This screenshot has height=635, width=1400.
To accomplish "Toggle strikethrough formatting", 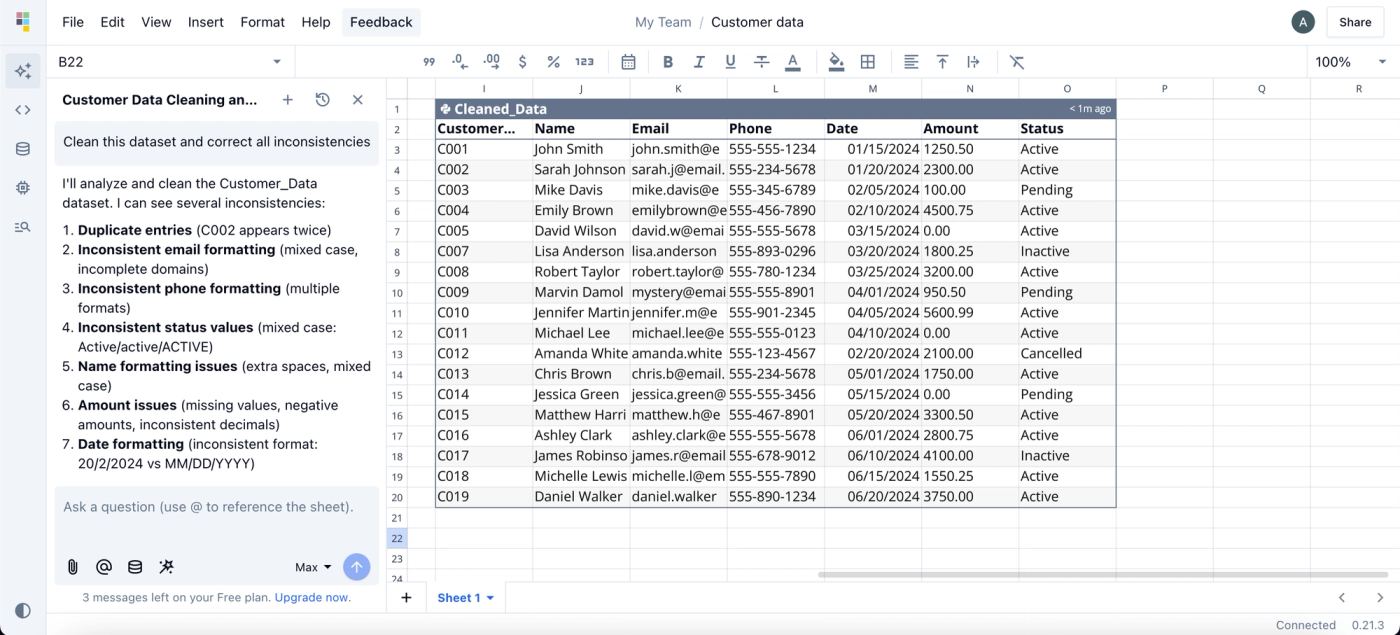I will point(761,62).
